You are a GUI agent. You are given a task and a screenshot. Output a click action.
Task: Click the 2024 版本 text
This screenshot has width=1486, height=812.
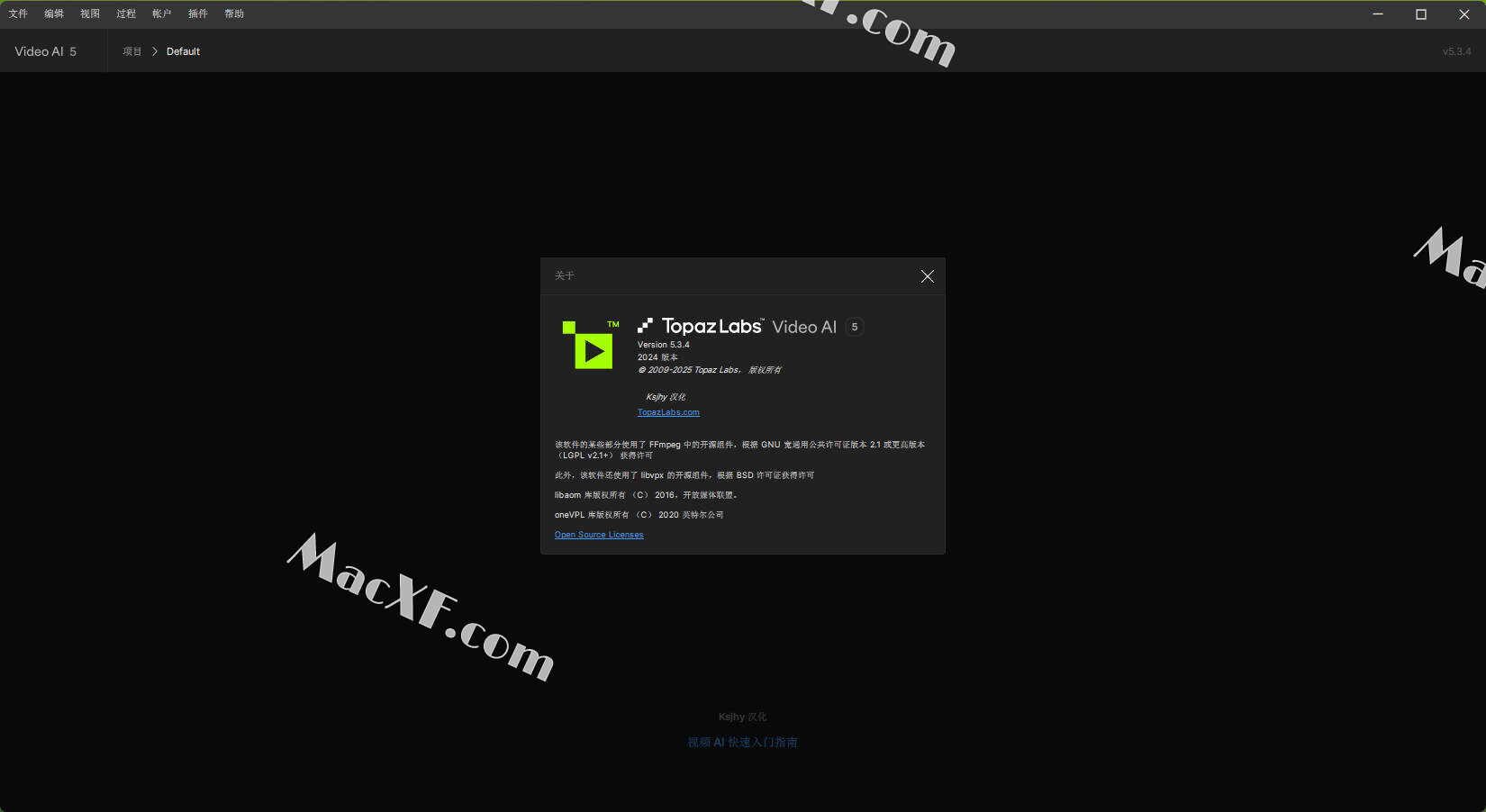pos(657,357)
